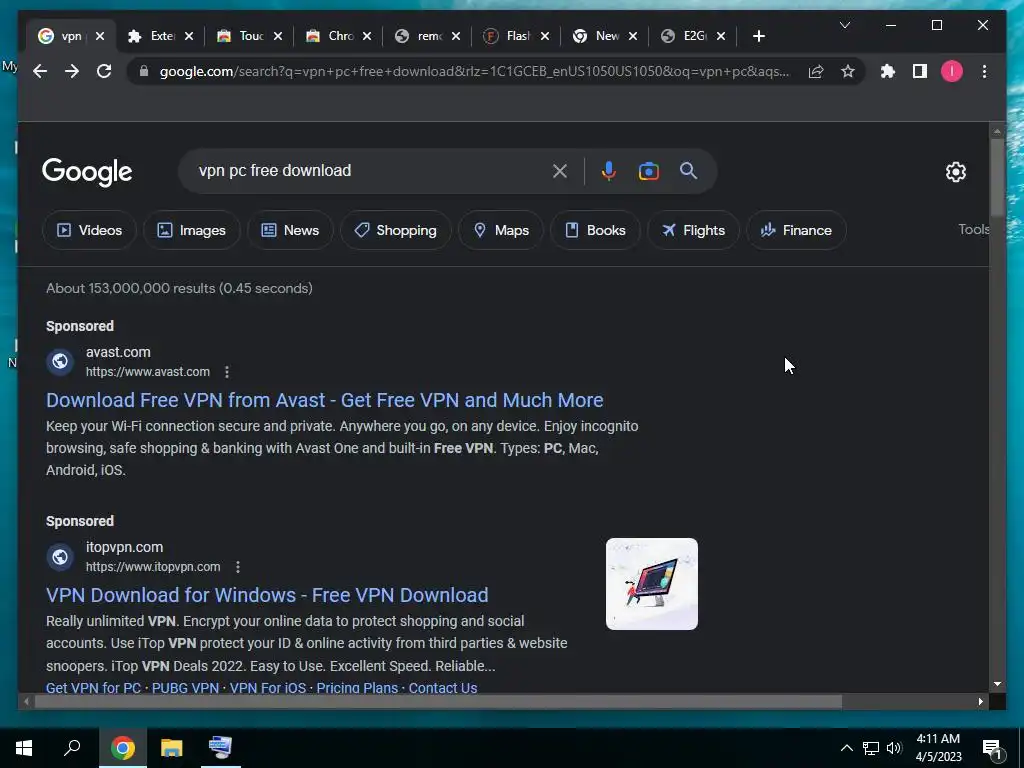The image size is (1024, 768).
Task: Open the 'Get VPN for PC' sitelink
Action: click(x=93, y=688)
